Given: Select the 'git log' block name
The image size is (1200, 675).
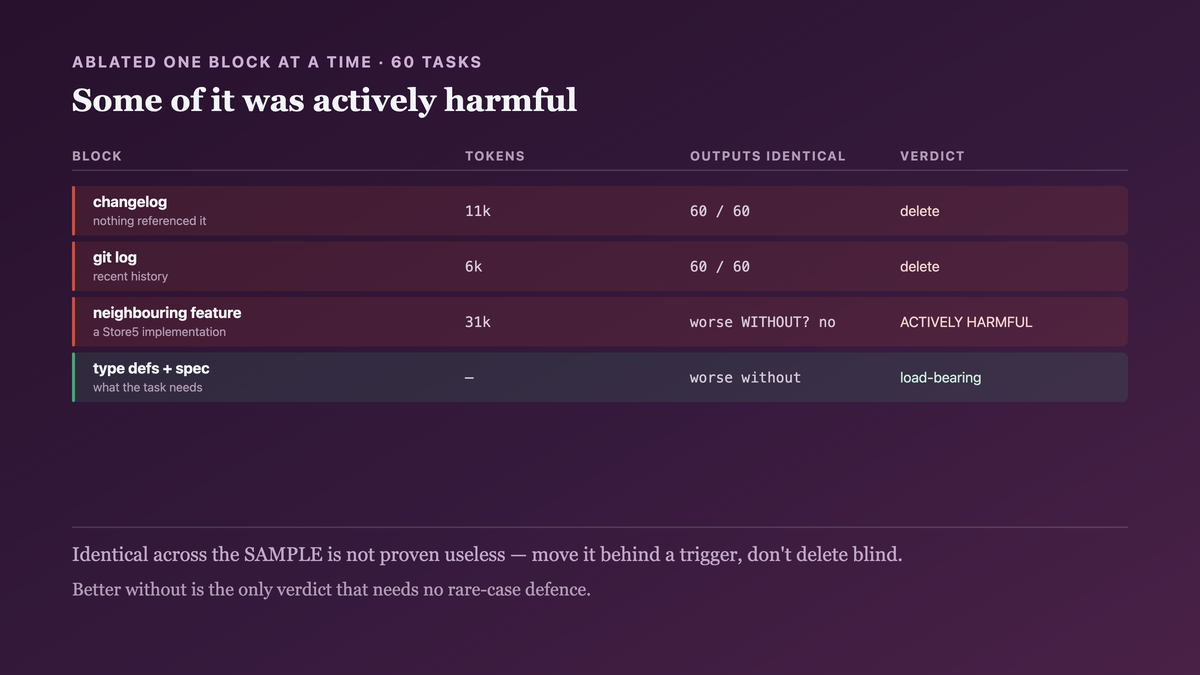Looking at the screenshot, I should click(115, 257).
